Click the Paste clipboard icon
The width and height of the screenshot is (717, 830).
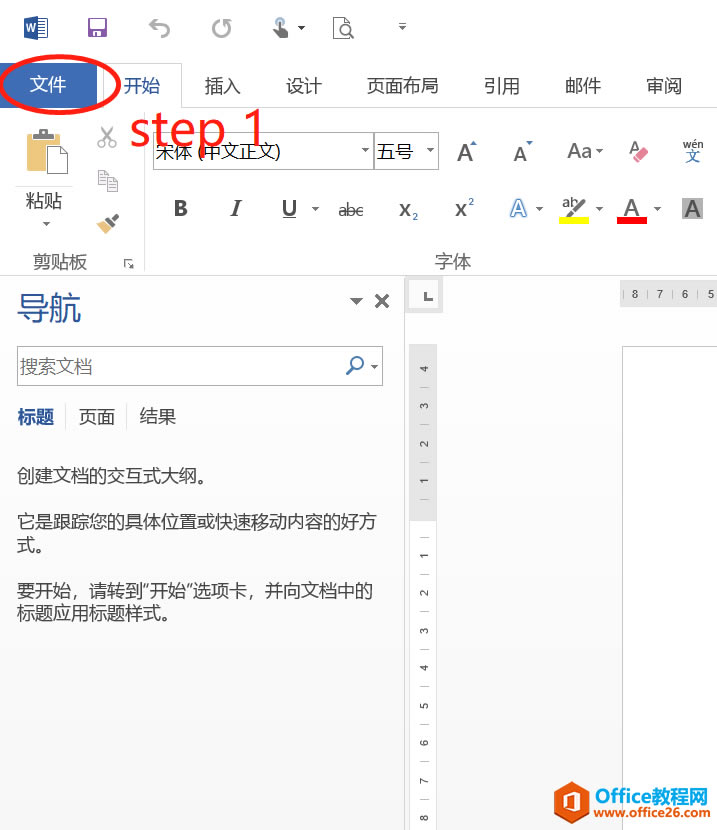click(x=47, y=151)
